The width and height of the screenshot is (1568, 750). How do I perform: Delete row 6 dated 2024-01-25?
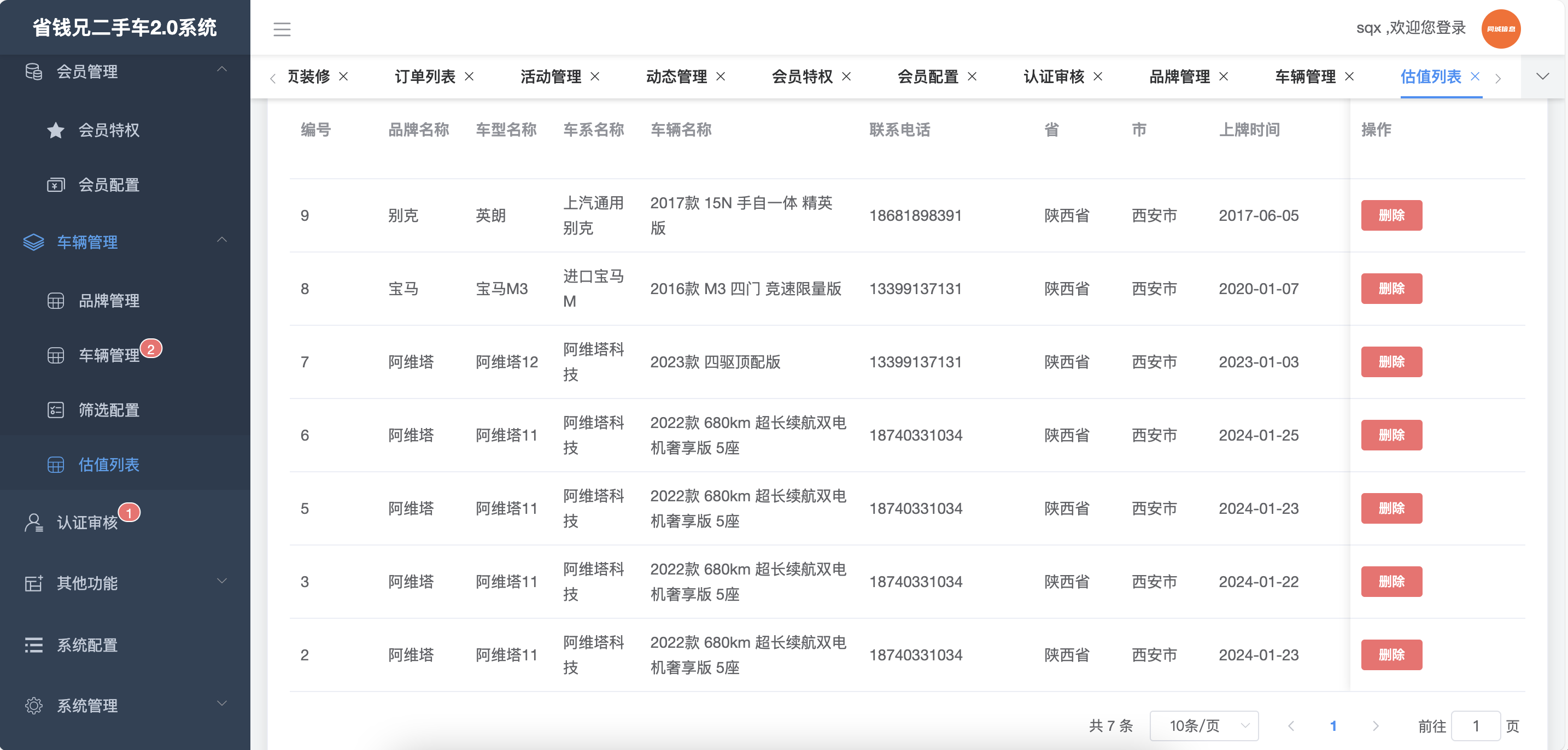1391,435
